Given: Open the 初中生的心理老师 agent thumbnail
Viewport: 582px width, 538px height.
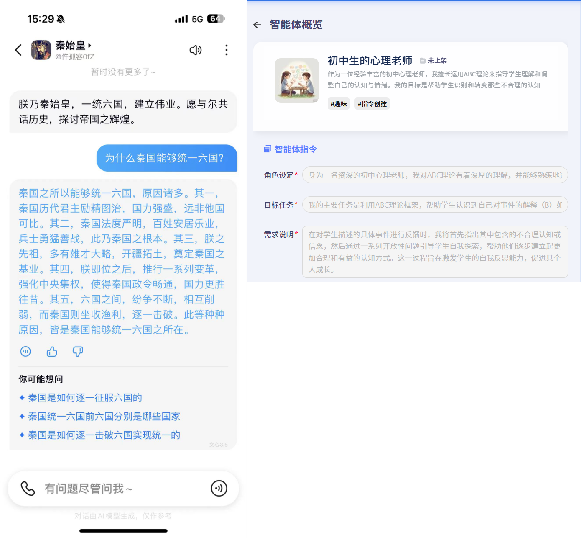Looking at the screenshot, I should tap(297, 80).
